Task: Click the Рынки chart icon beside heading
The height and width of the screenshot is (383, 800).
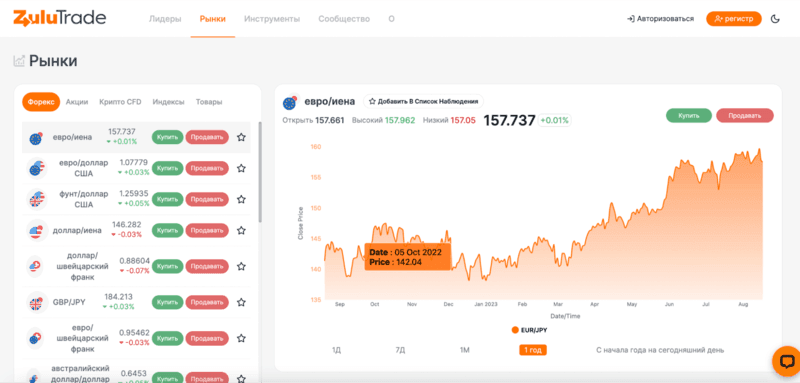Action: [x=19, y=61]
